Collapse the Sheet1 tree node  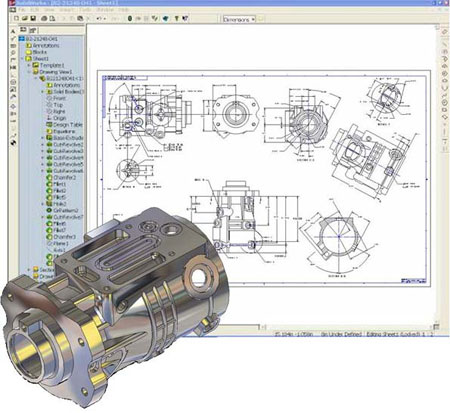(22, 59)
